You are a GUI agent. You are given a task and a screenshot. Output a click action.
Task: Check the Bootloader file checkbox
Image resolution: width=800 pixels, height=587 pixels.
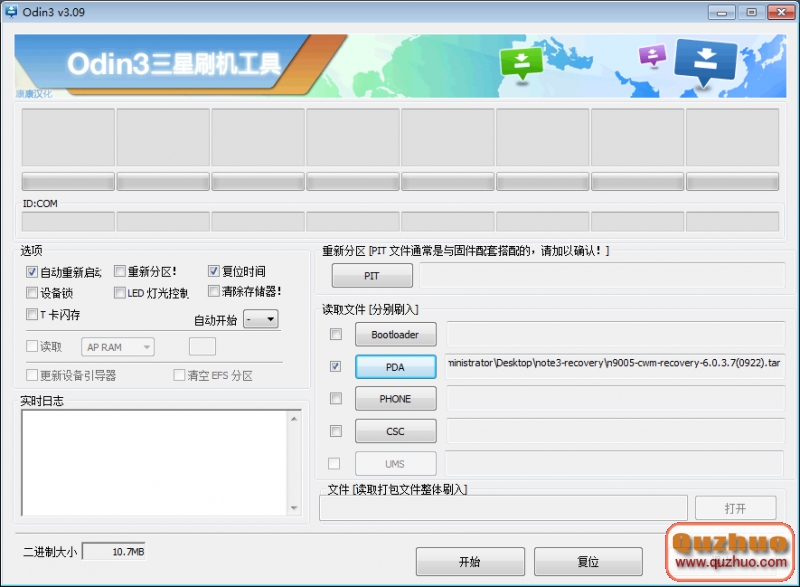(336, 334)
